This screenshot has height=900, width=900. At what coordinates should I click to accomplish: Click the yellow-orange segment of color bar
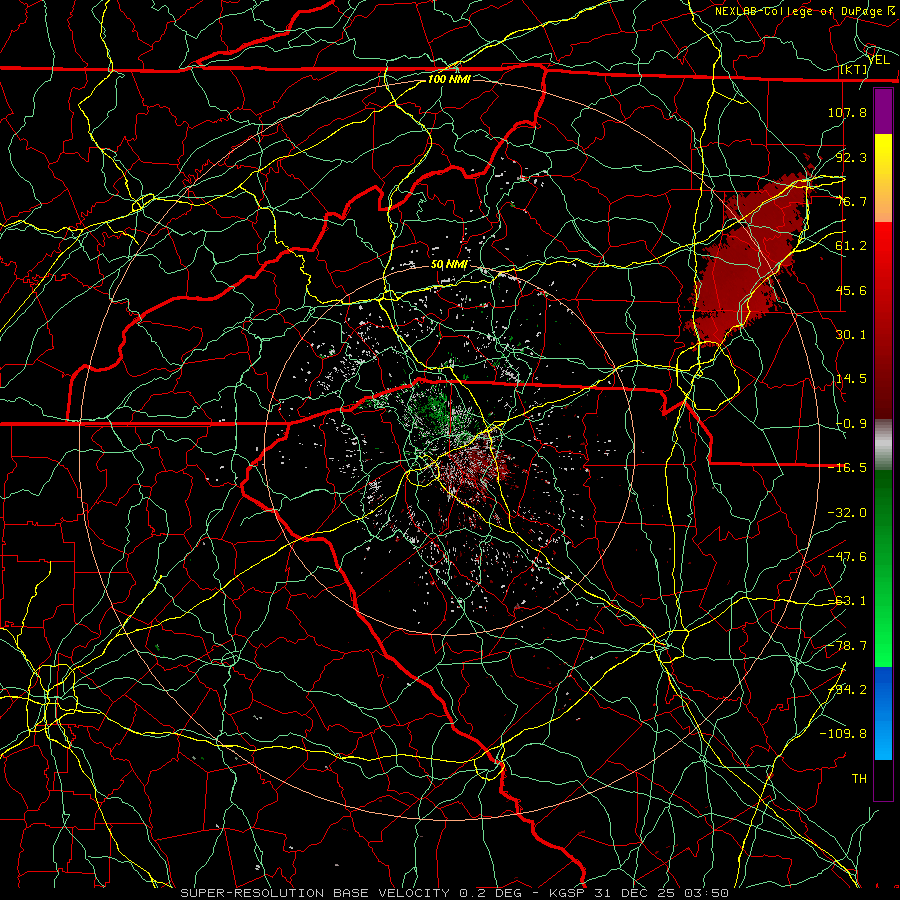coord(883,178)
